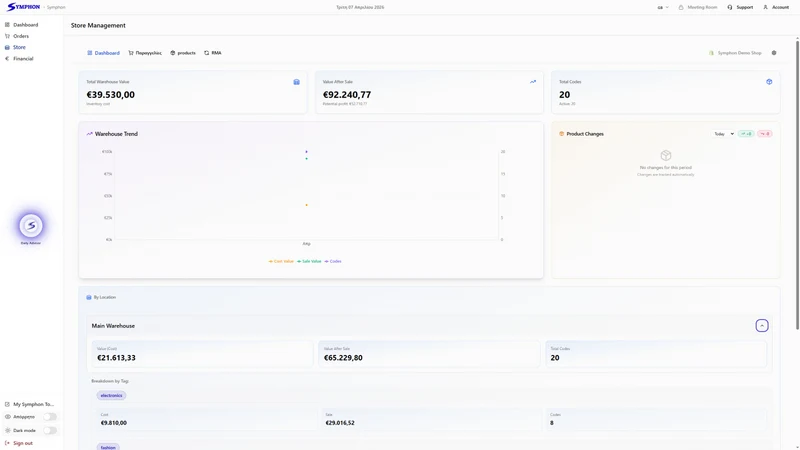
Task: Open the Daily Advisor assistant orb
Action: click(31, 226)
